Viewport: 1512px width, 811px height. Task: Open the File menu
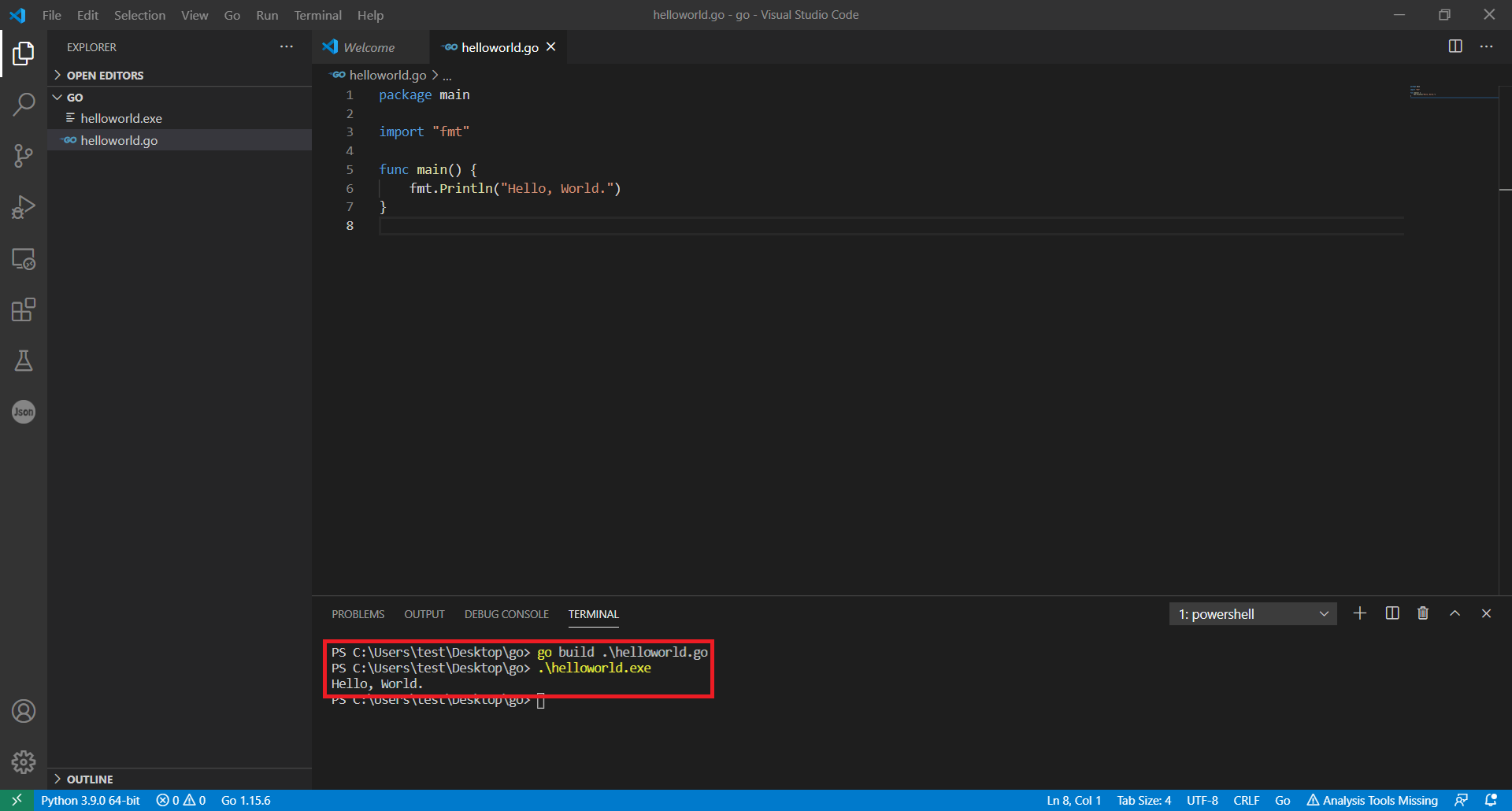tap(51, 15)
